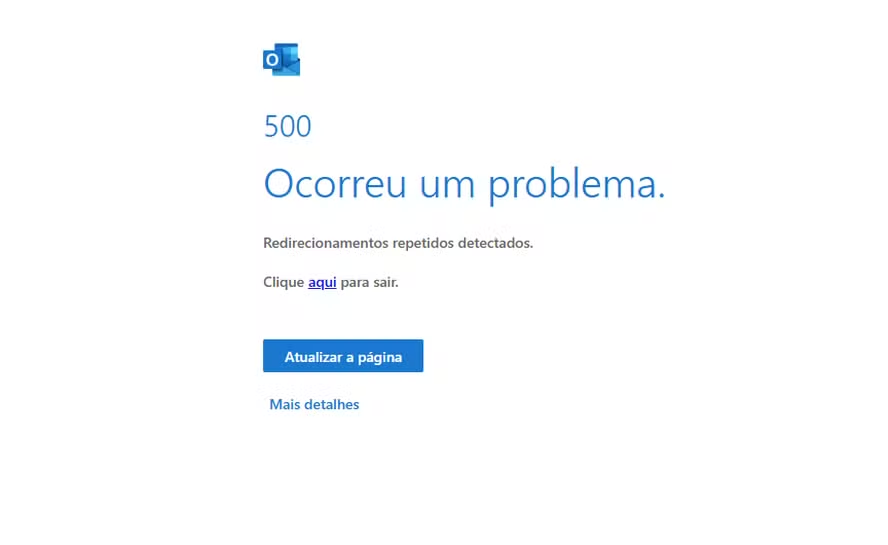The image size is (888, 545).
Task: Click the white "O" tile in Outlook logo
Action: coord(272,59)
